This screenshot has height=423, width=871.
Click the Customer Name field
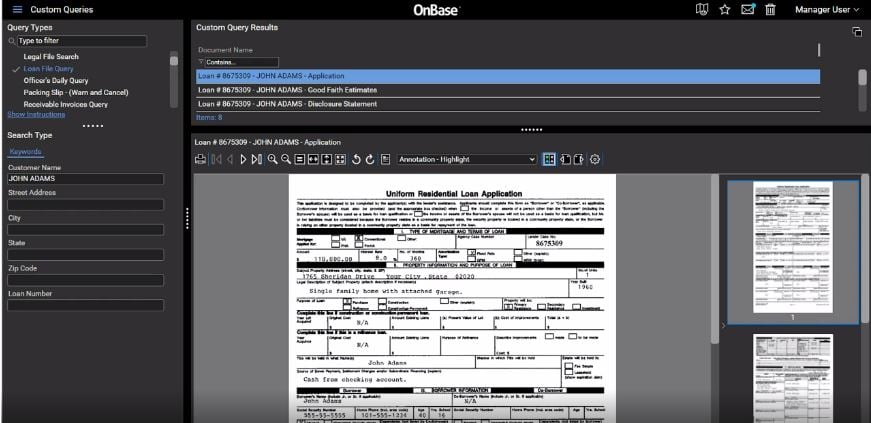pos(86,179)
